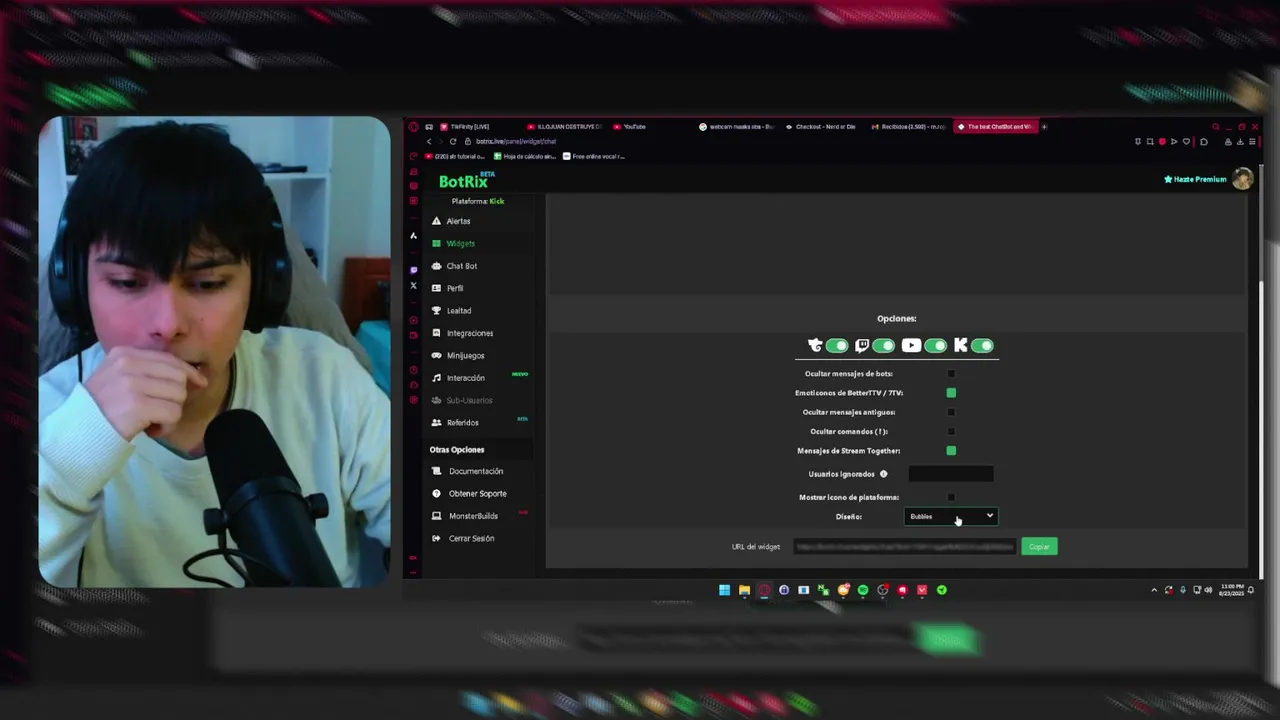
Task: Enable Ocultar mensajes de bots checkbox
Action: (951, 374)
